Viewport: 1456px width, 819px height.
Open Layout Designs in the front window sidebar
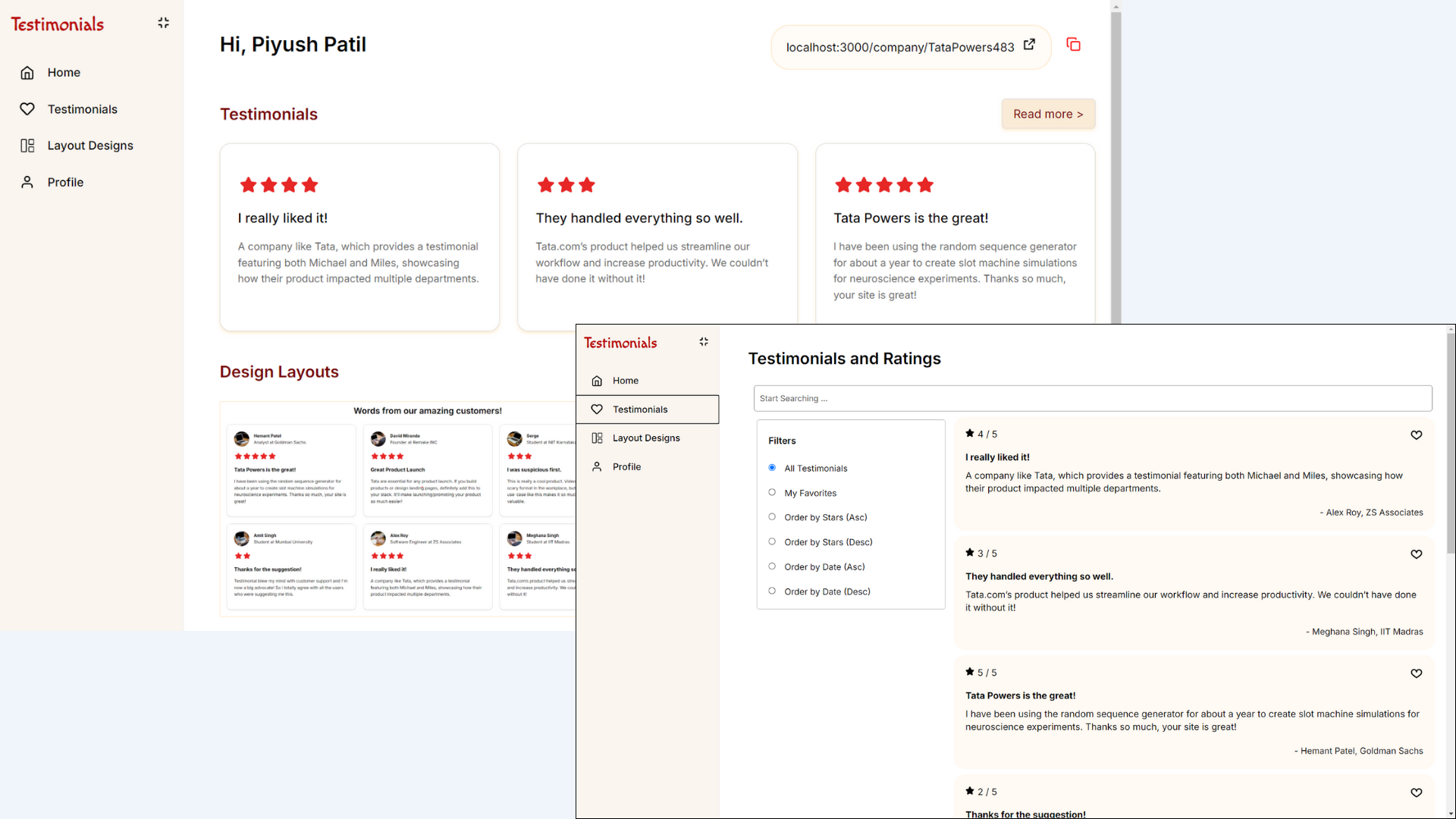(x=646, y=438)
